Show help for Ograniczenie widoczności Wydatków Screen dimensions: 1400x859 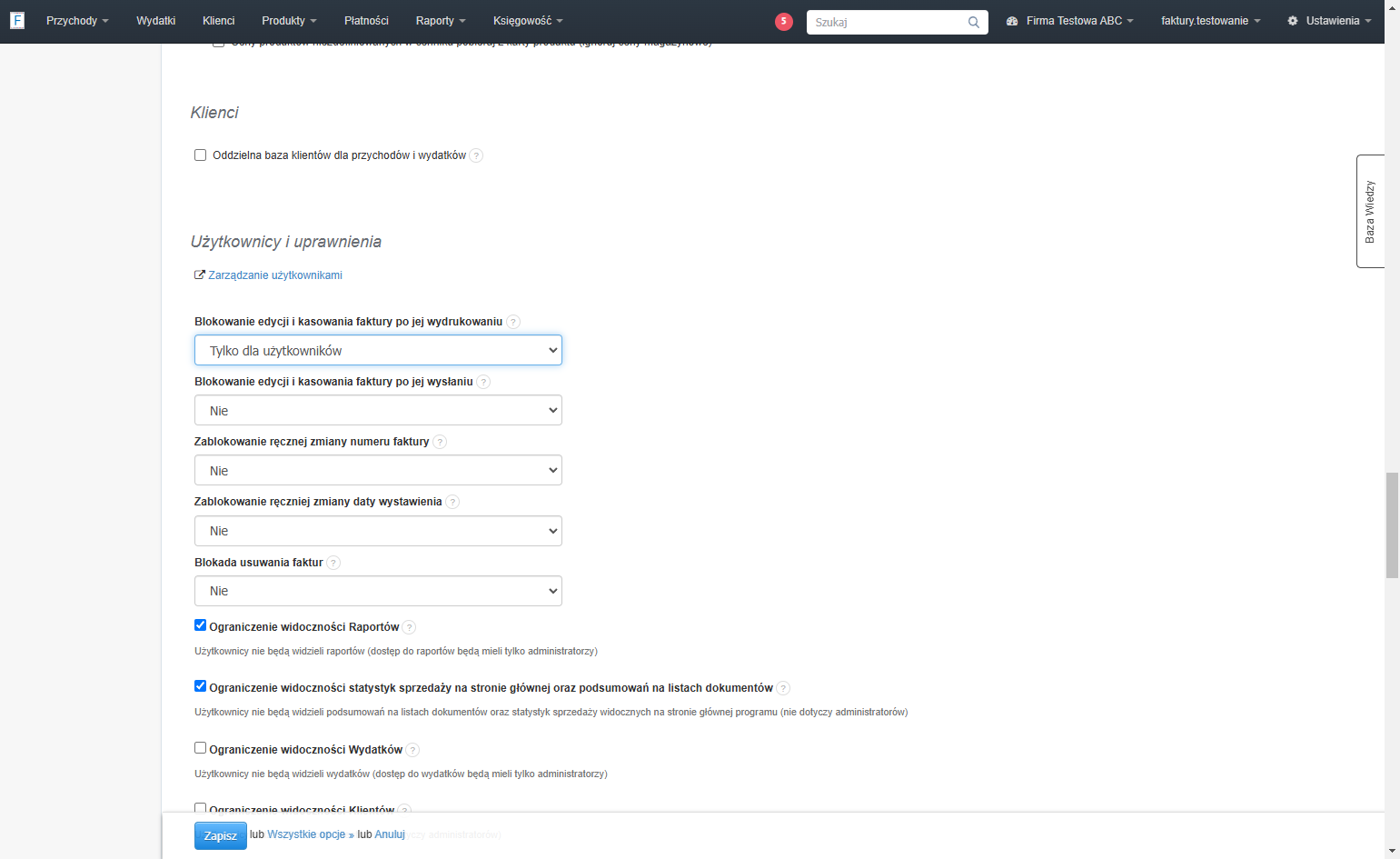click(x=412, y=750)
